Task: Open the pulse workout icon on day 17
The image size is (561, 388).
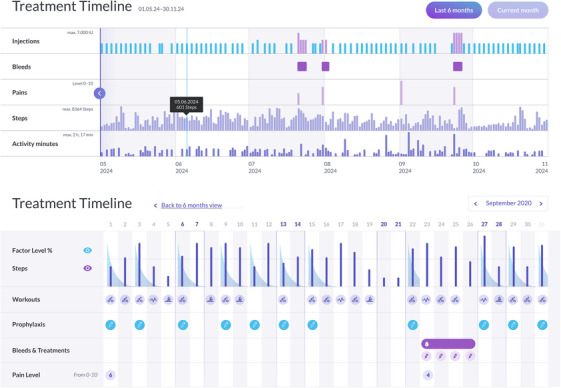Action: point(341,300)
